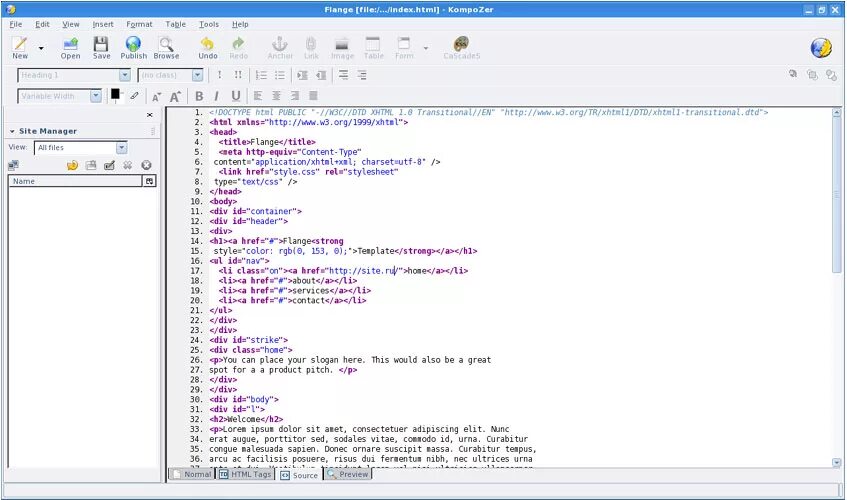Collapse the Site Manager panel
The image size is (847, 500).
coord(12,131)
